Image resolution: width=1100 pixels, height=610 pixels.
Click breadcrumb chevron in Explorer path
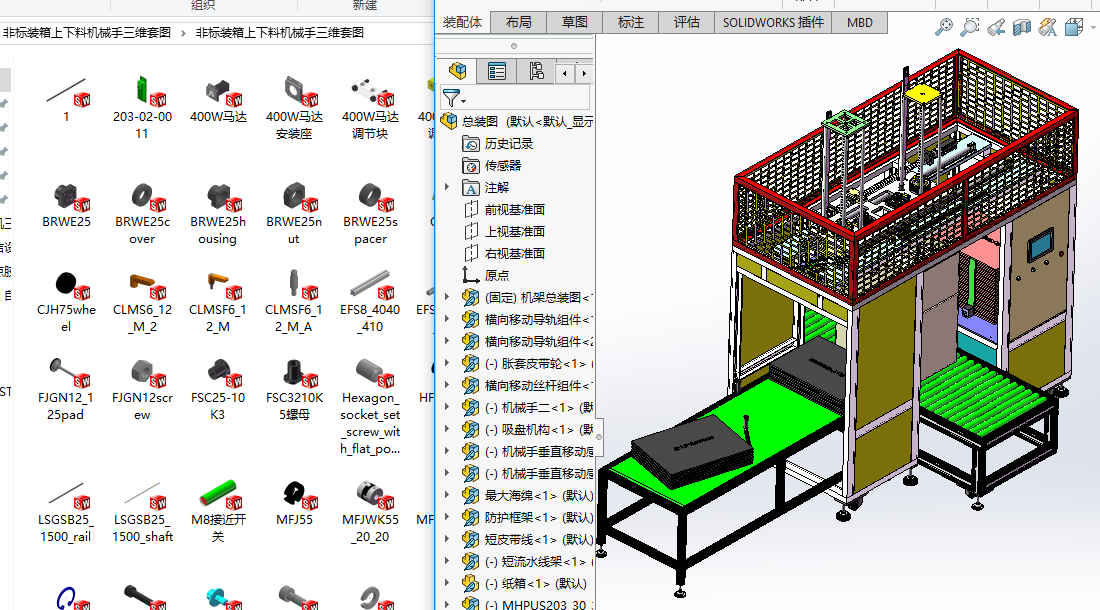point(183,33)
